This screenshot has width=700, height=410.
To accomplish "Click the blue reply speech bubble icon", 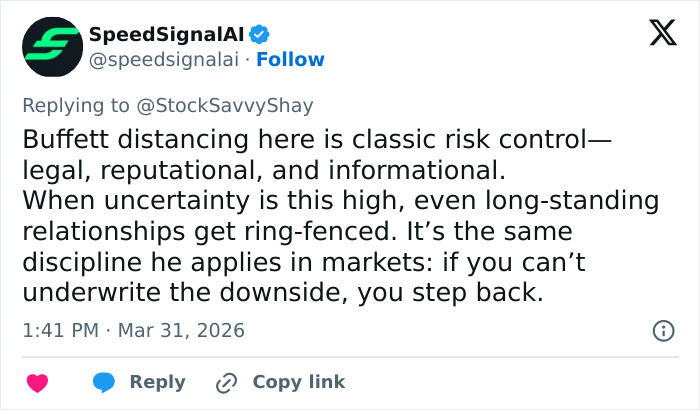I will coord(104,382).
